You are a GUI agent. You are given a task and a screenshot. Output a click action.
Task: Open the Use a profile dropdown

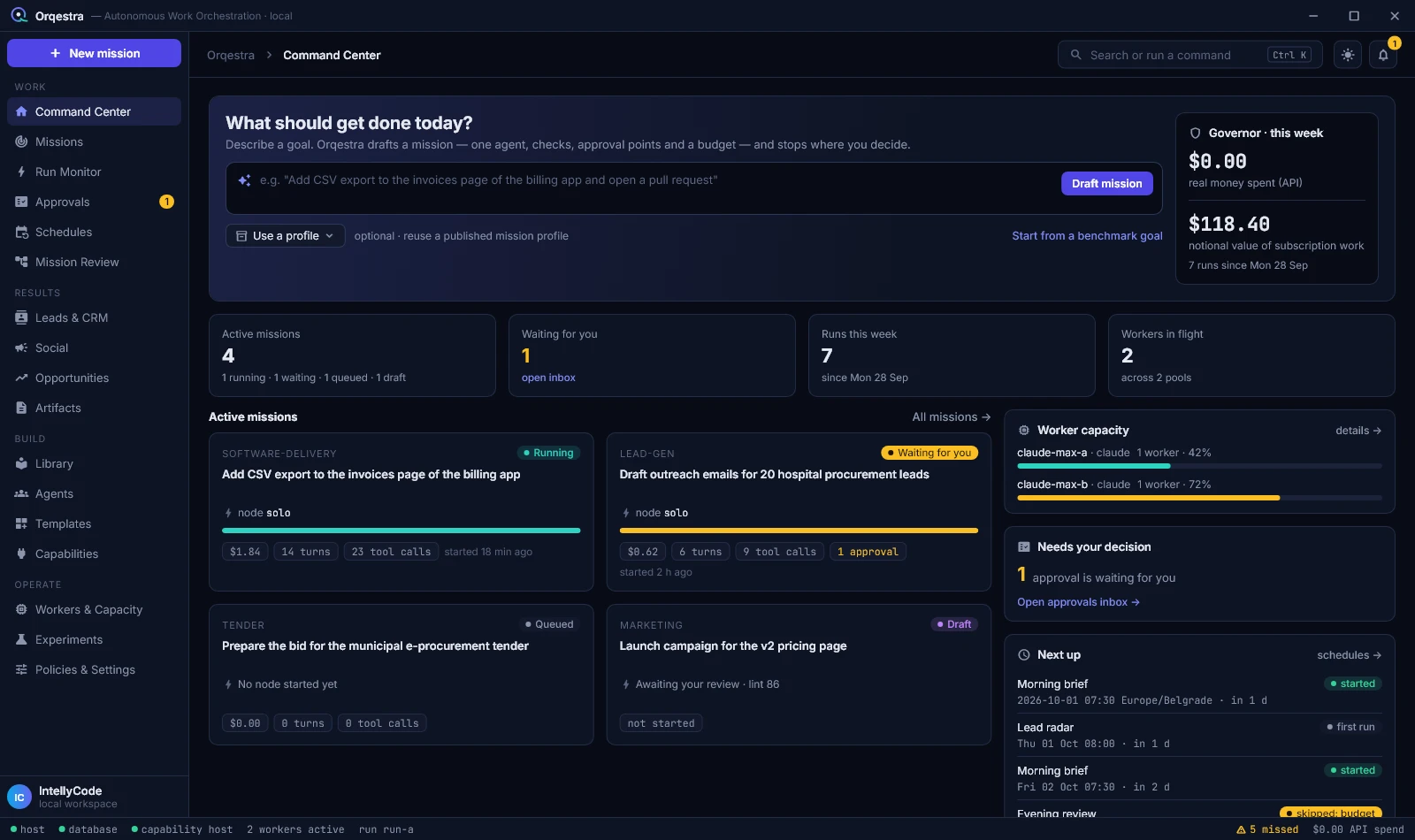click(285, 236)
